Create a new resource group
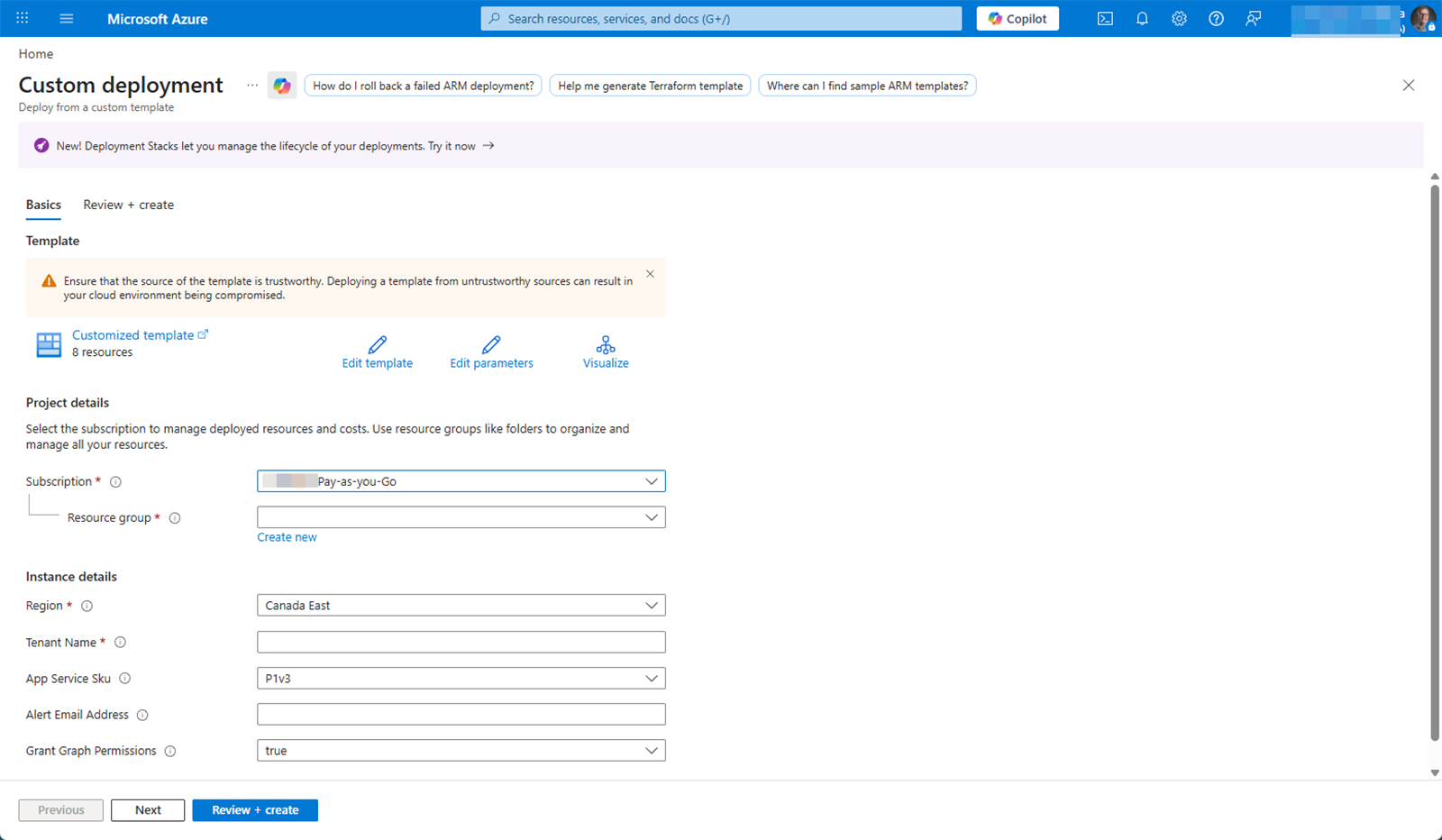This screenshot has height=840, width=1442. 287,536
